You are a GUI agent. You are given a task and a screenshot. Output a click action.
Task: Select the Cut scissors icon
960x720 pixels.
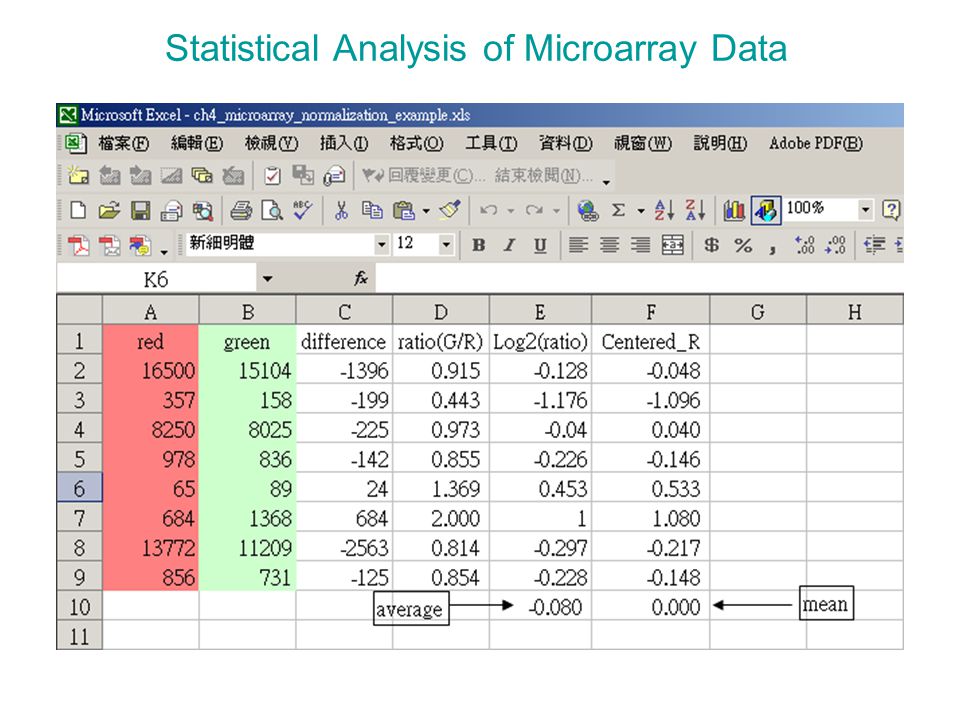[x=342, y=211]
